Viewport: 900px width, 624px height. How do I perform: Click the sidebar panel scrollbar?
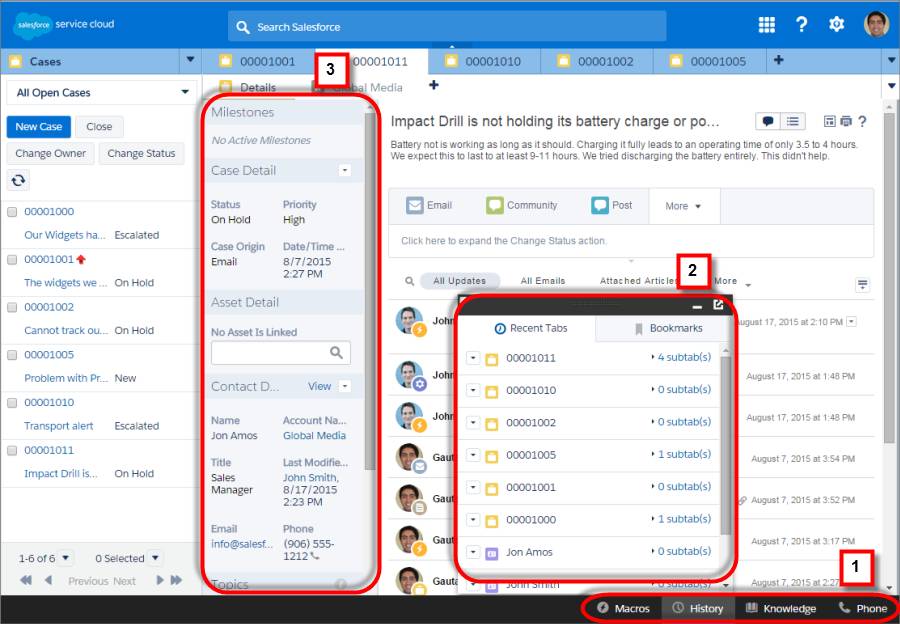tap(370, 293)
